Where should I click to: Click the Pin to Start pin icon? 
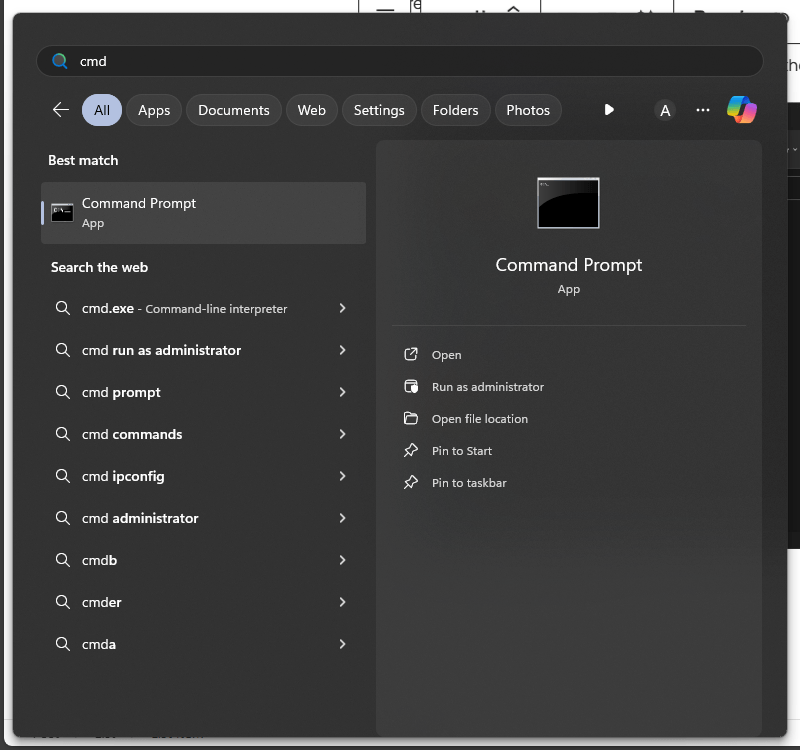point(411,451)
